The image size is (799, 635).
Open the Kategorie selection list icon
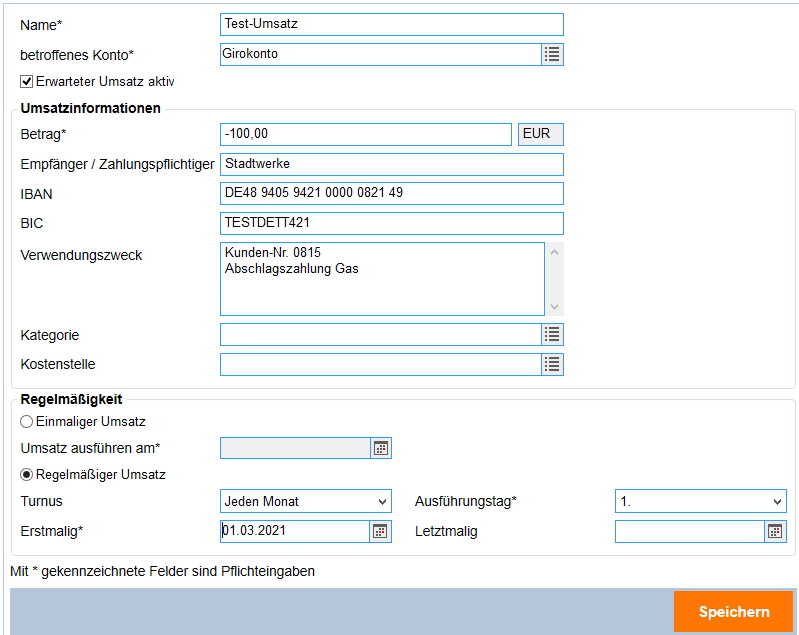pos(552,334)
